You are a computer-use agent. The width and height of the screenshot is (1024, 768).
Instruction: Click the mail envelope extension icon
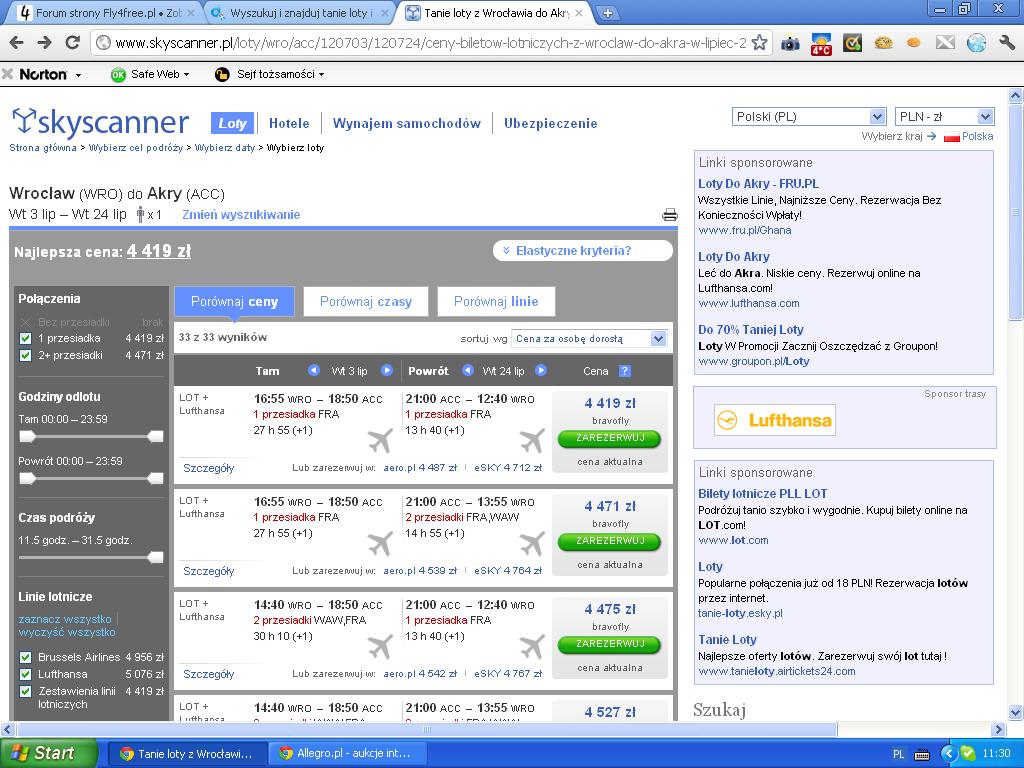pos(945,43)
